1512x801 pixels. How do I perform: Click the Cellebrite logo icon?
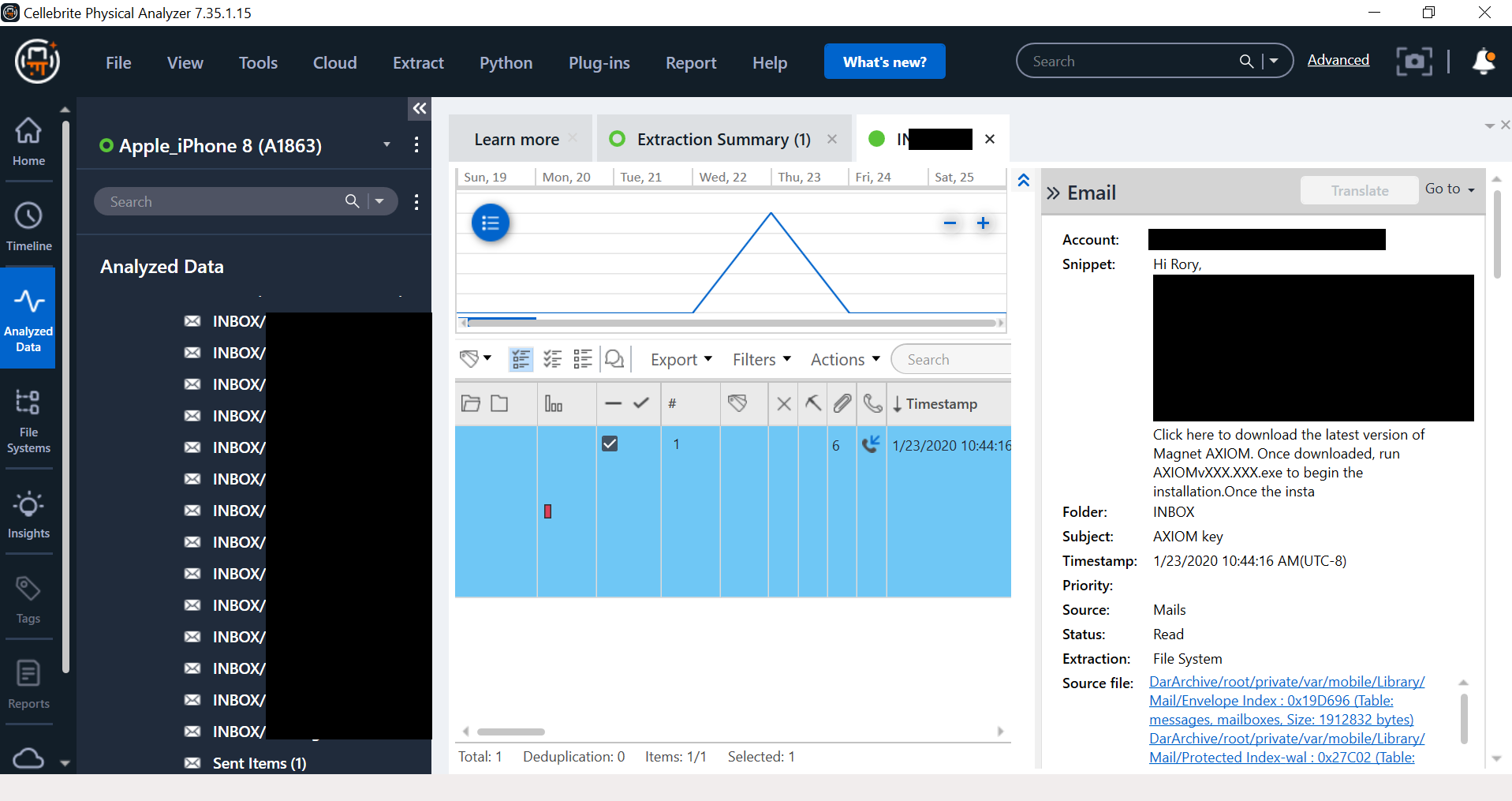(37, 62)
